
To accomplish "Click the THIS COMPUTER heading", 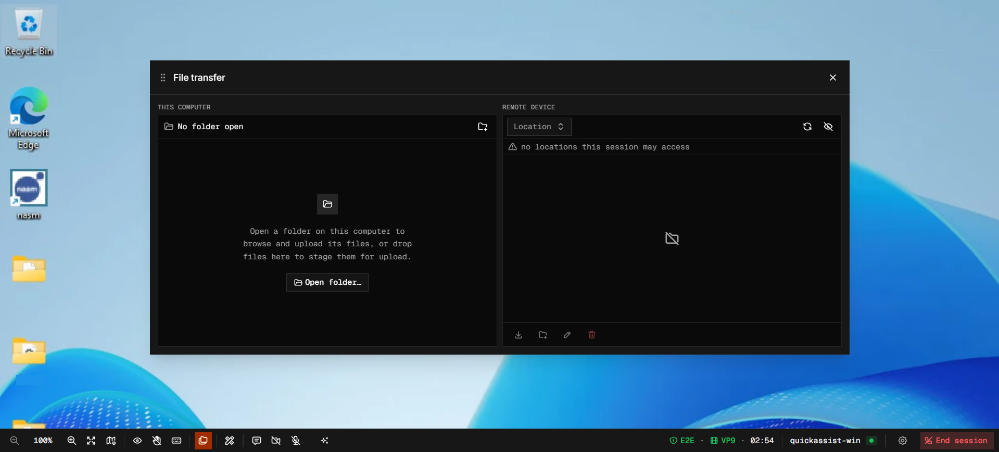I will [x=184, y=107].
